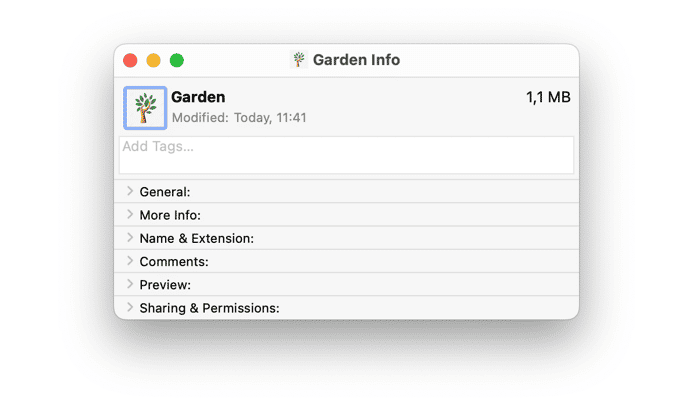Expand Name & Extension disclosure arrow
The width and height of the screenshot is (700, 402).
(130, 238)
